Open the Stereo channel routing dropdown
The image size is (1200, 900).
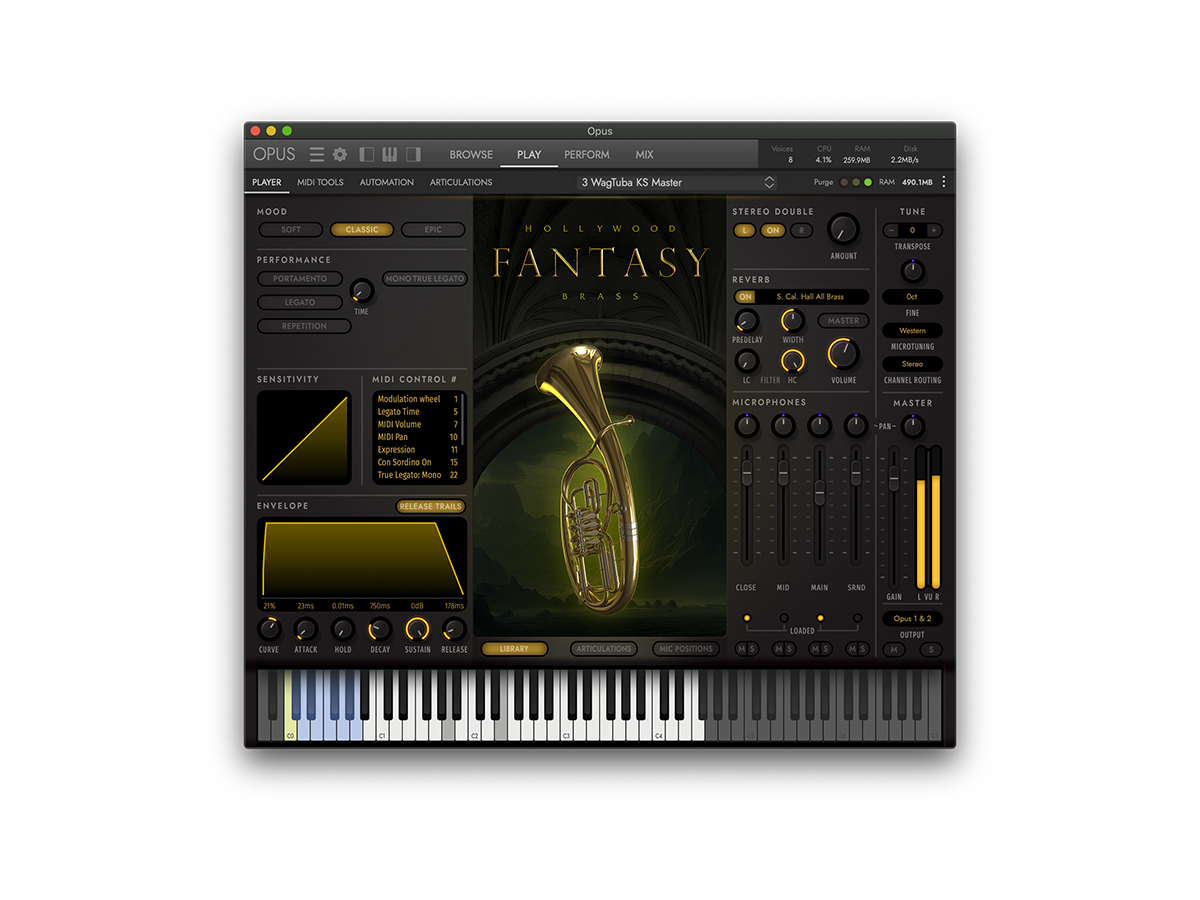click(912, 365)
